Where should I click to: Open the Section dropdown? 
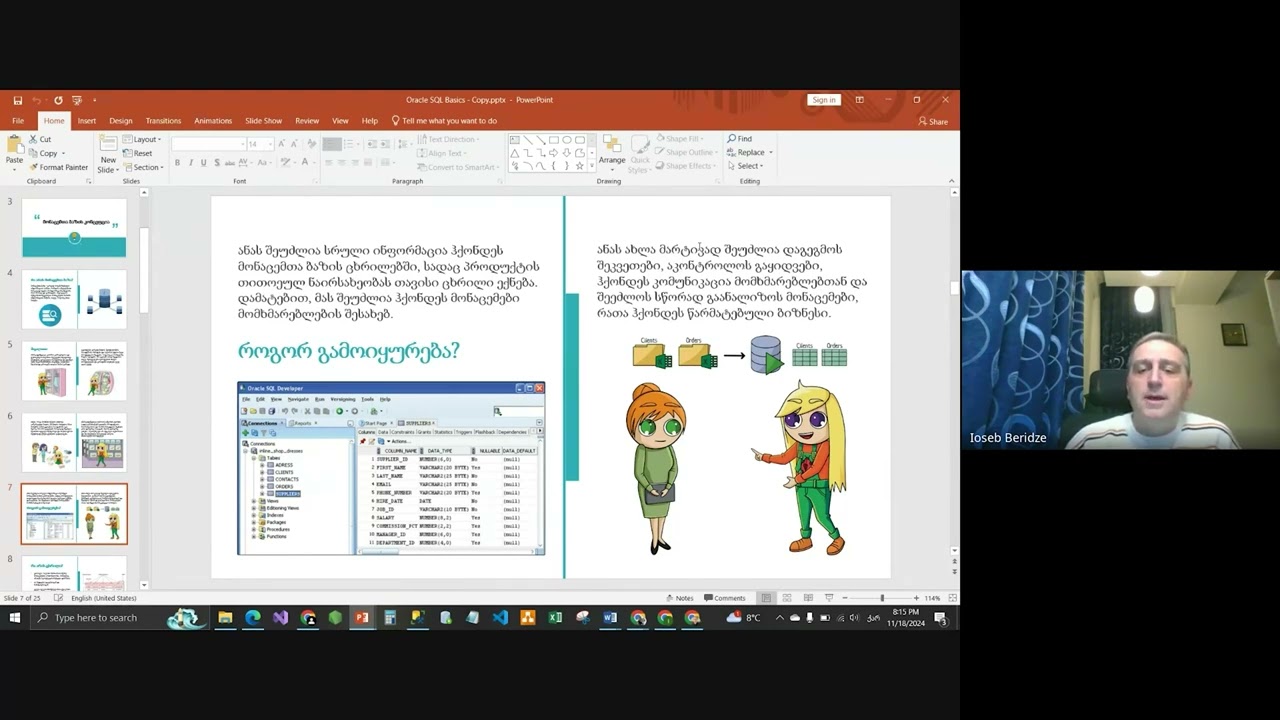(144, 167)
